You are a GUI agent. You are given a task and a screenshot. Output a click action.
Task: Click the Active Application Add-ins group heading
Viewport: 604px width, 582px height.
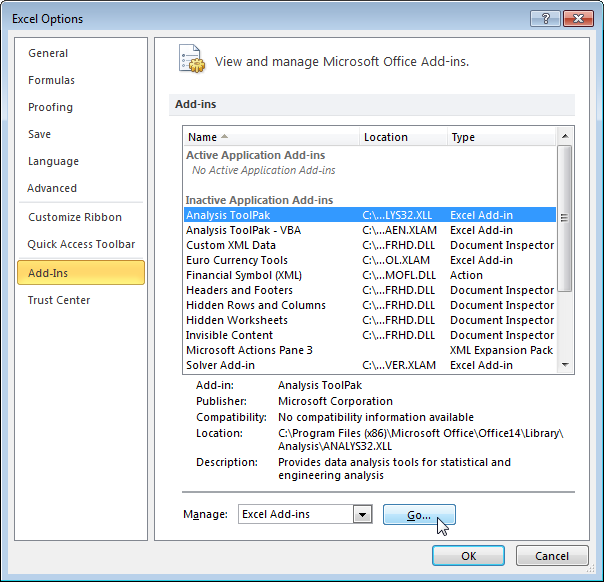click(255, 155)
